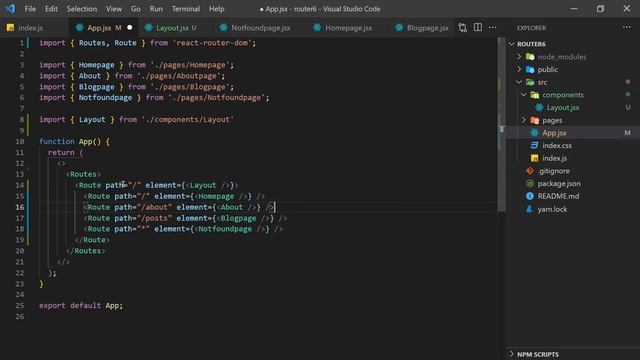Click the src folder icon

(x=530, y=82)
